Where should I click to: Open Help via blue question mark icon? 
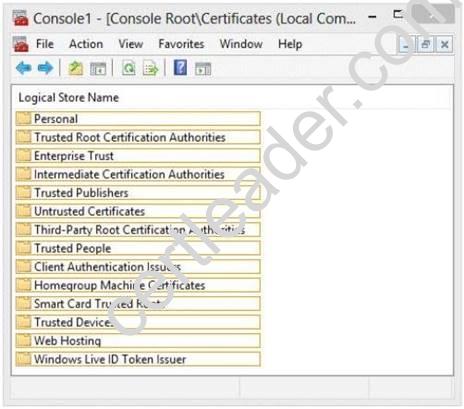coord(180,68)
